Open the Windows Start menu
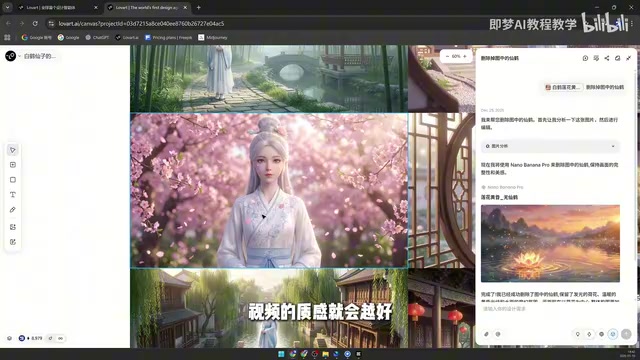Image resolution: width=640 pixels, height=360 pixels. point(281,354)
